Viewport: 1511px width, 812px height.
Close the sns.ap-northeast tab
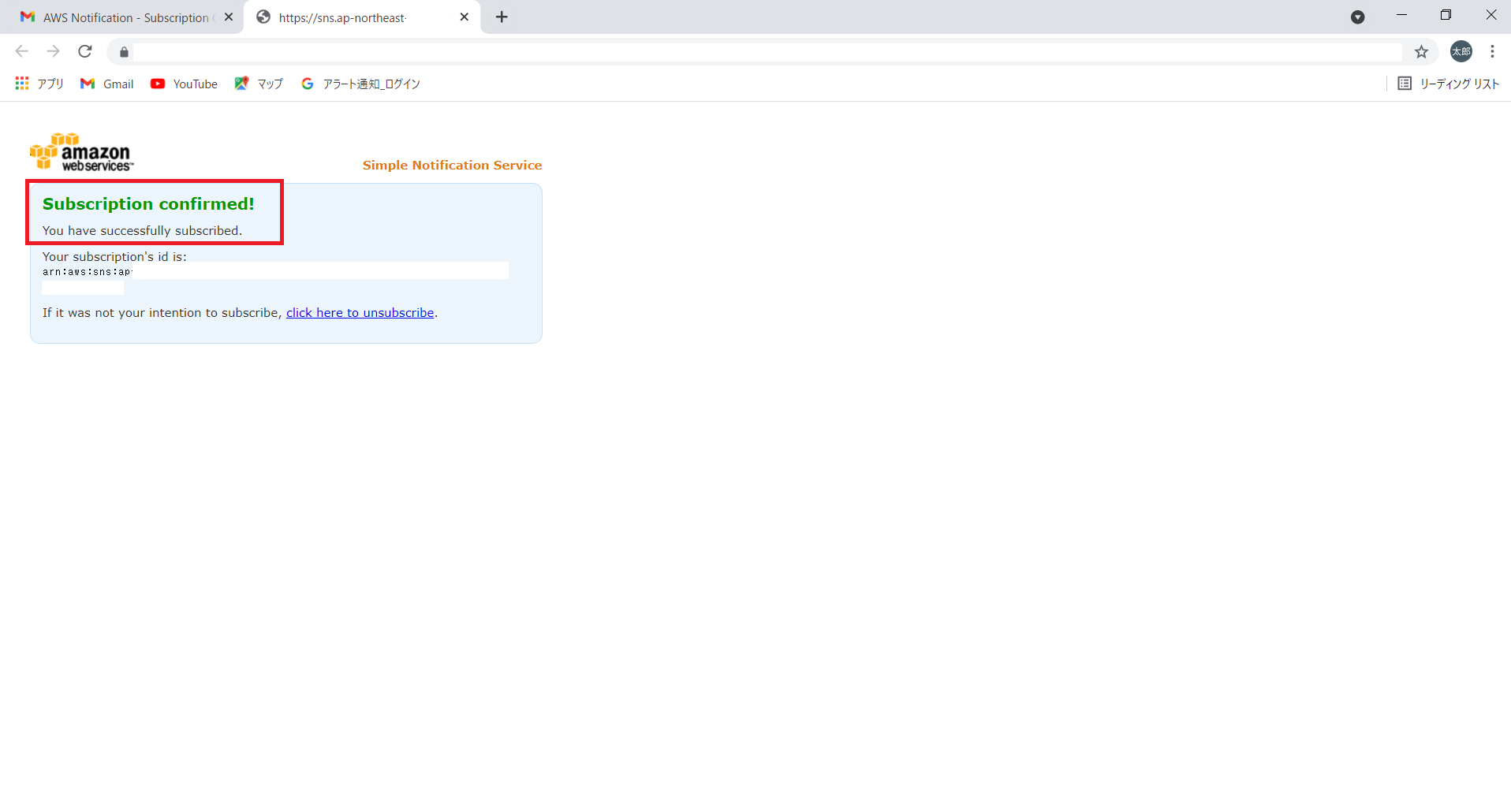(x=464, y=17)
